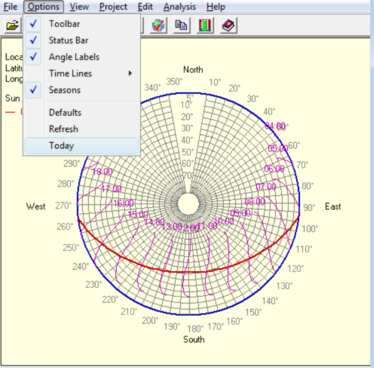This screenshot has height=368, width=374.
Task: Click the 08:00 time line label
Action: click(255, 202)
